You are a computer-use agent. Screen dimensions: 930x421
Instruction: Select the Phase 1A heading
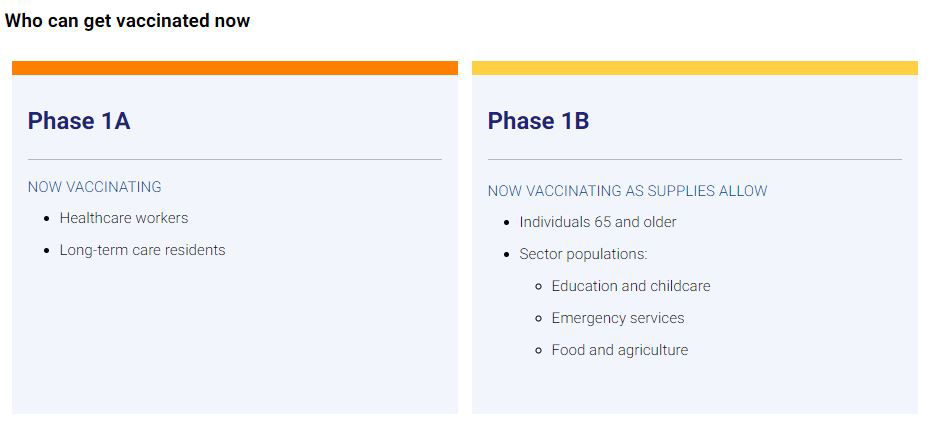tap(79, 121)
